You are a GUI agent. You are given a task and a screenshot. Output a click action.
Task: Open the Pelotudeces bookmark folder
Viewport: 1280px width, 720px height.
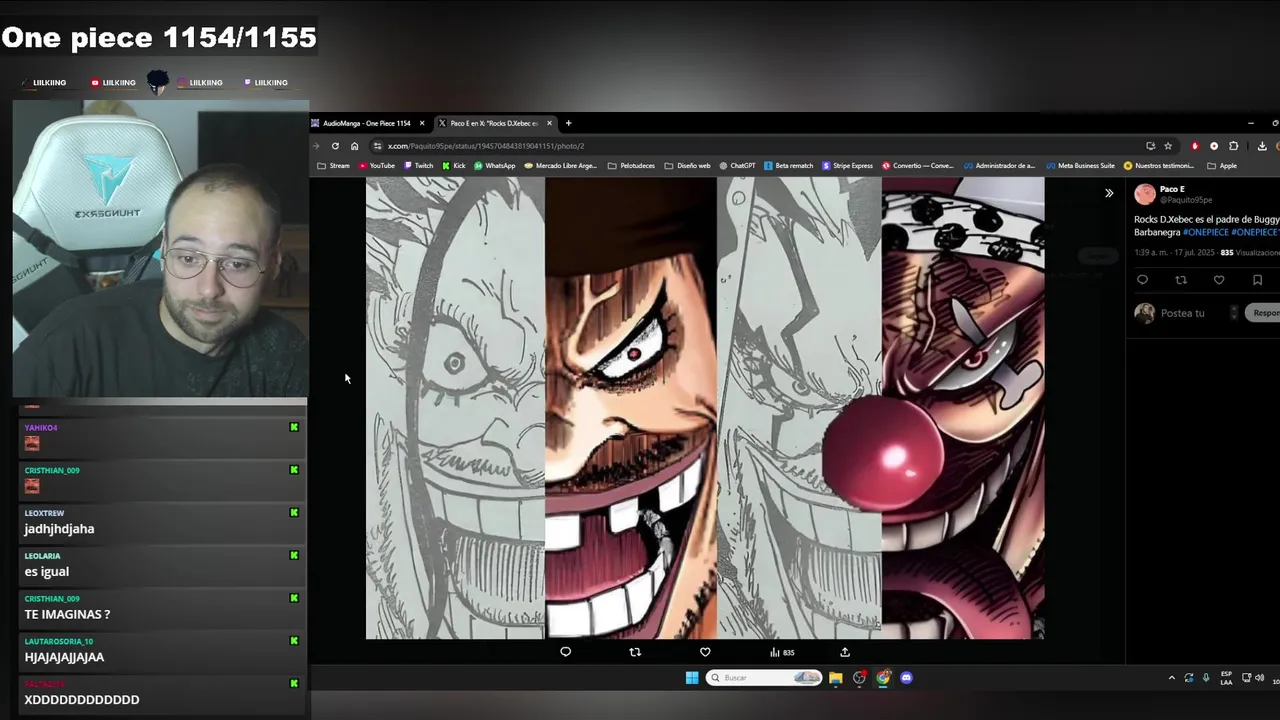(631, 166)
